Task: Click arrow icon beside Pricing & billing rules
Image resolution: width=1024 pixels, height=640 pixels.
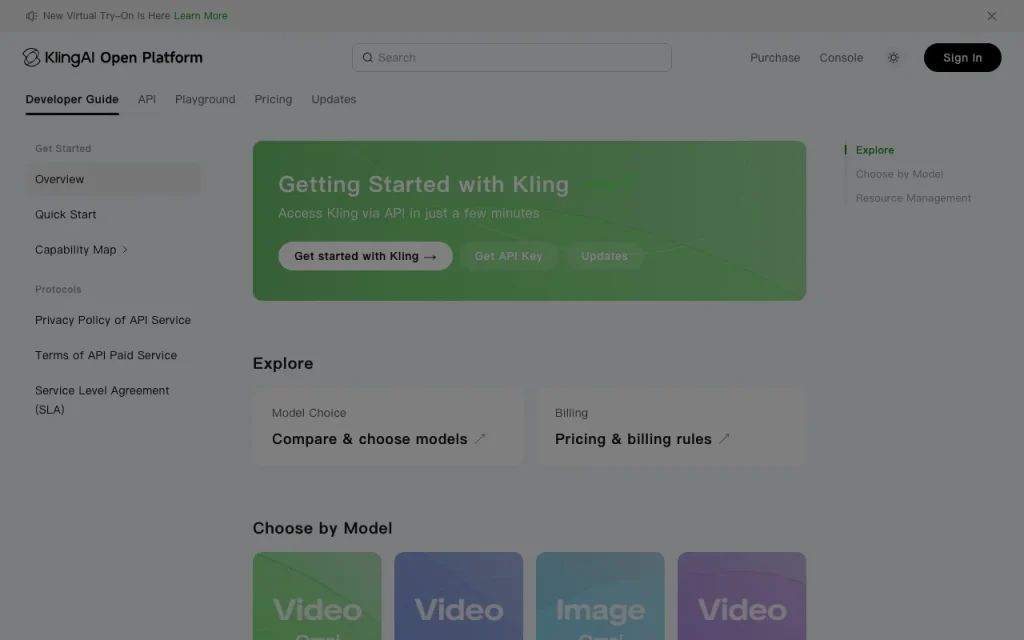Action: click(724, 439)
